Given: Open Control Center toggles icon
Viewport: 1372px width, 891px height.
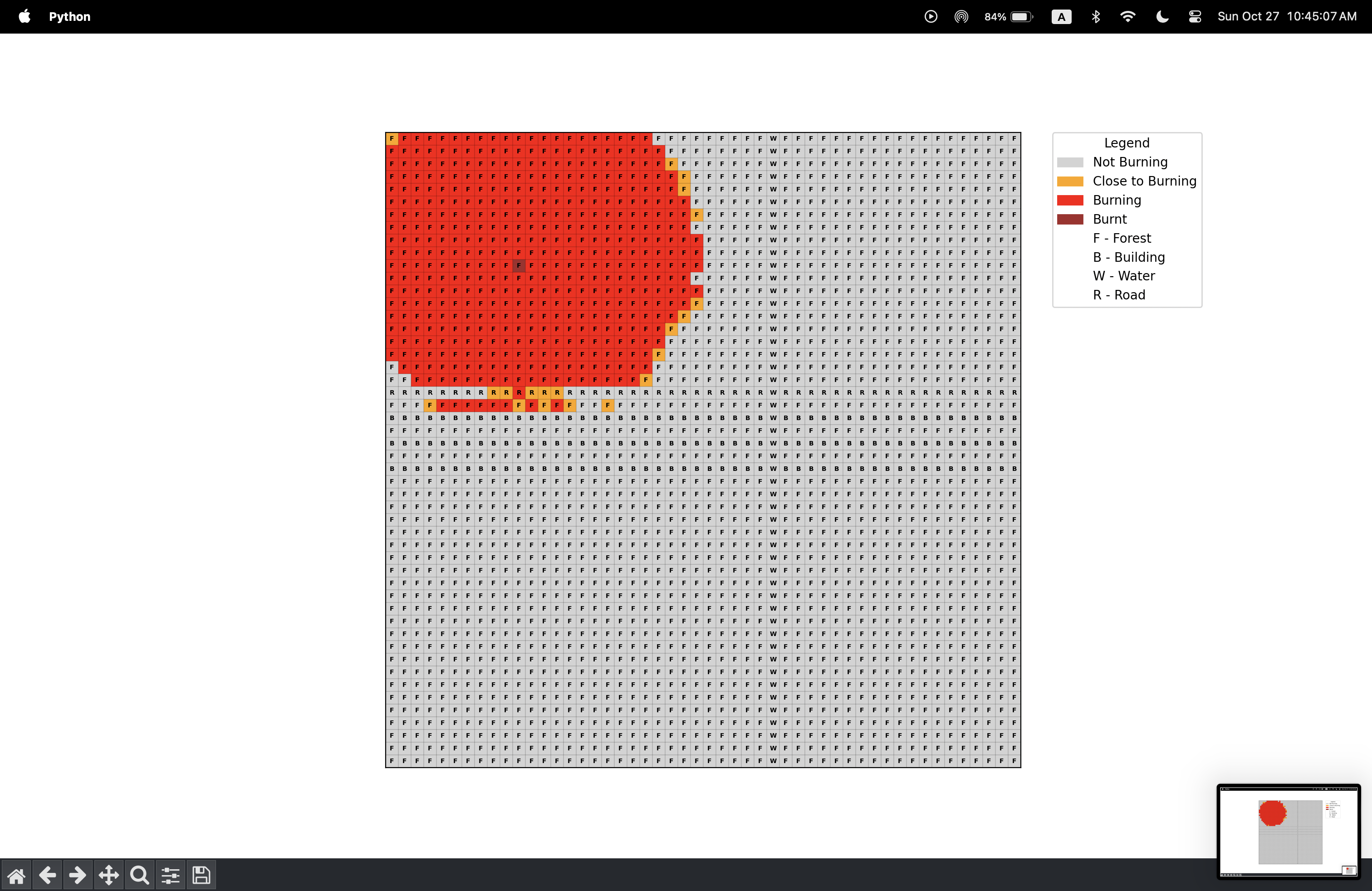Looking at the screenshot, I should pos(1195,17).
